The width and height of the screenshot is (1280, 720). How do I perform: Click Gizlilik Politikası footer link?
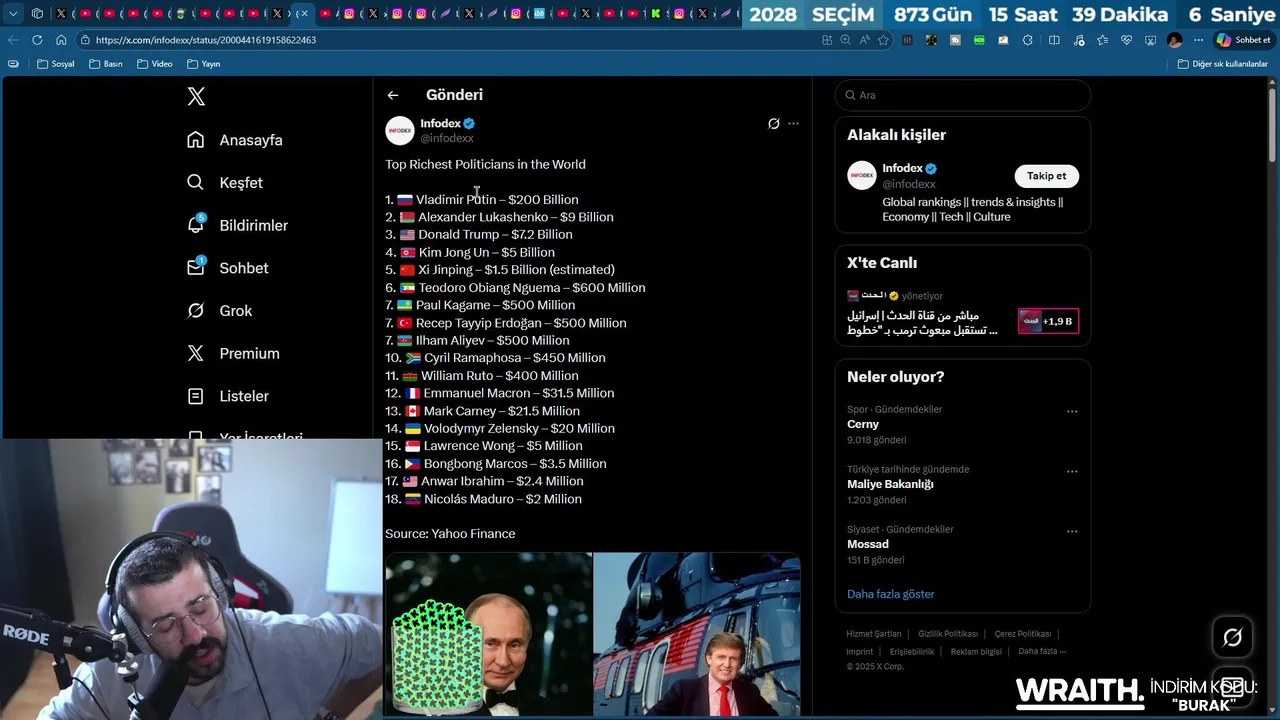tap(948, 634)
